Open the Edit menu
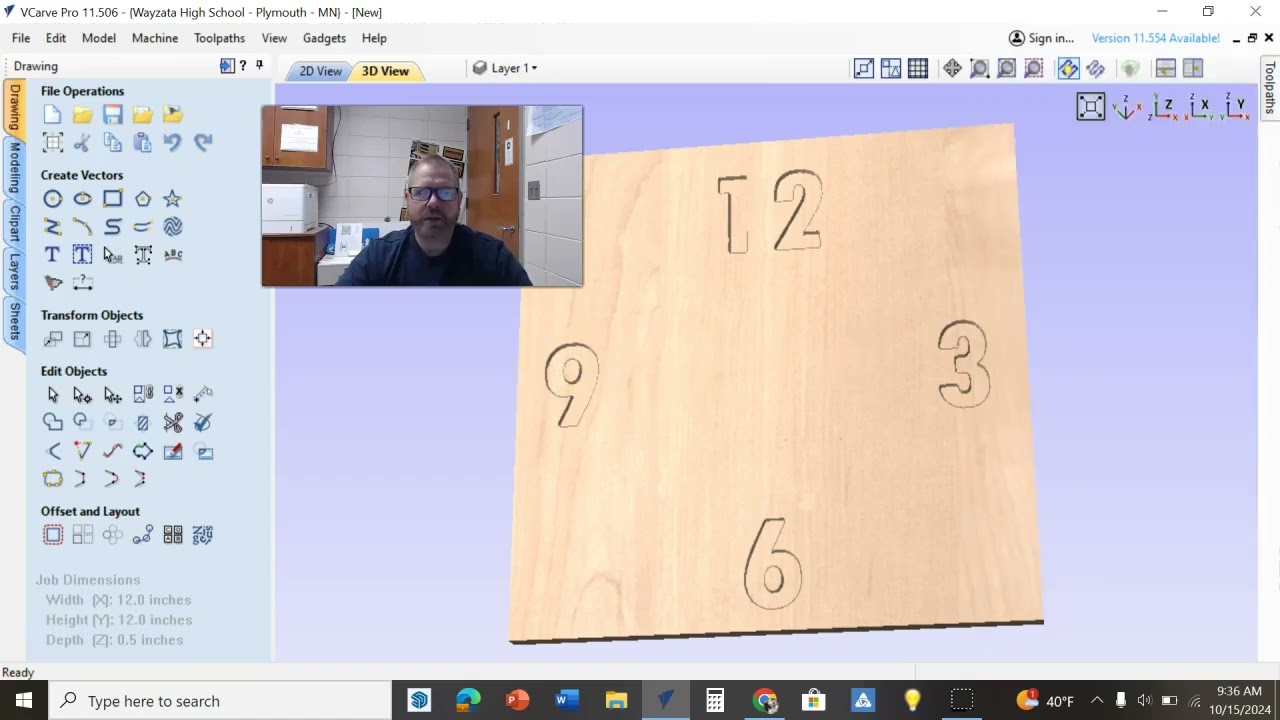Image resolution: width=1280 pixels, height=720 pixels. point(56,38)
